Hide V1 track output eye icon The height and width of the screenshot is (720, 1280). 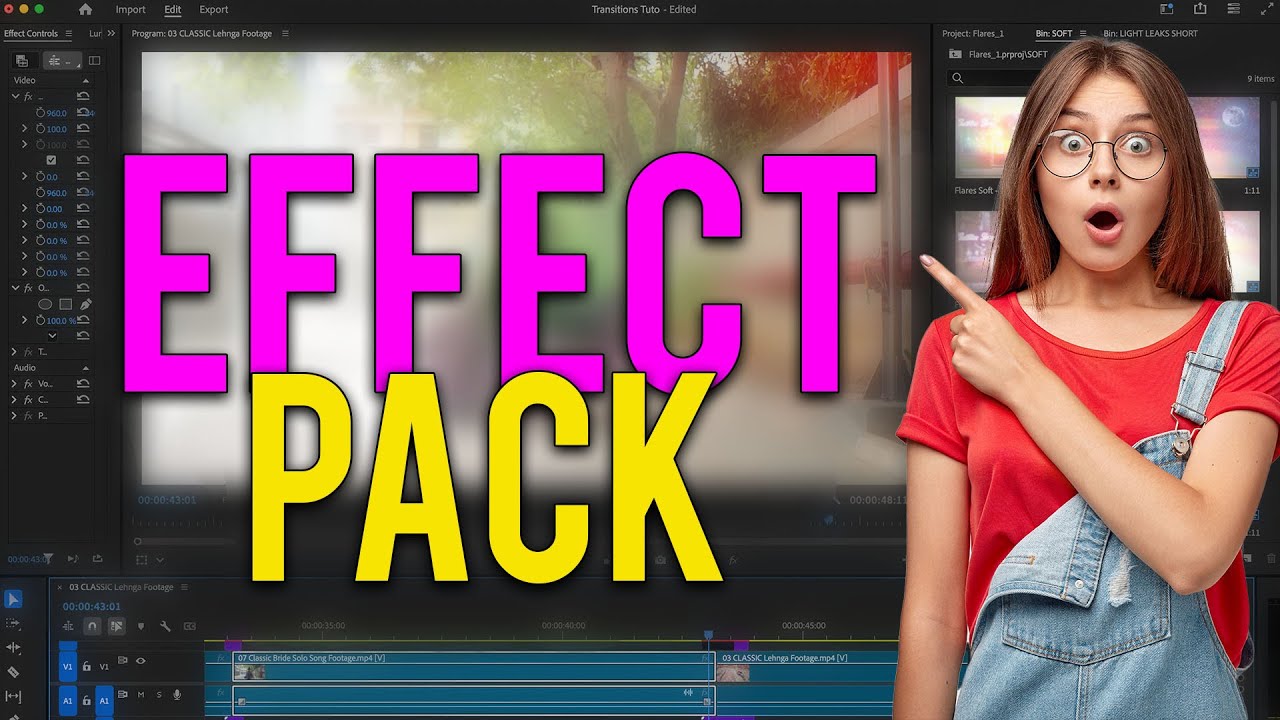click(141, 661)
